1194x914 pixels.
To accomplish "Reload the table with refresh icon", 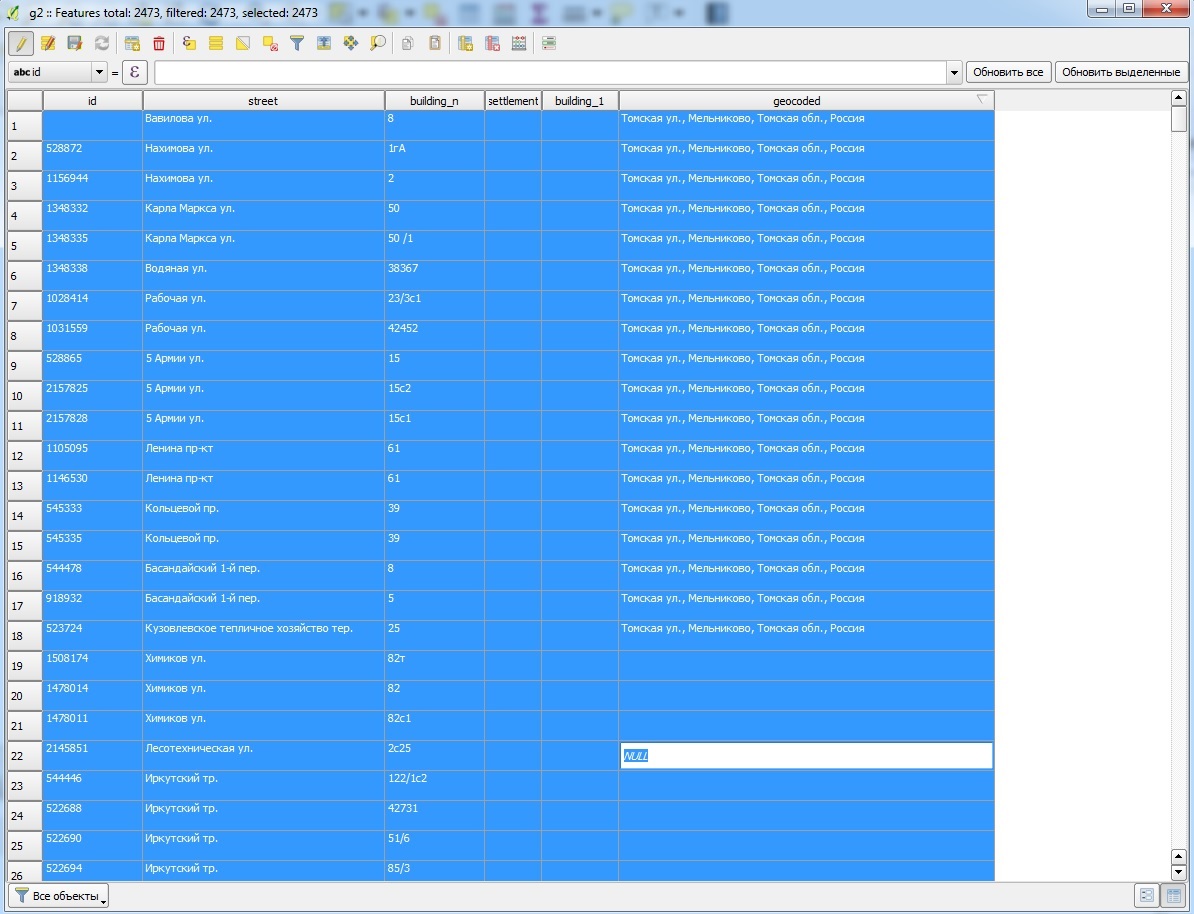I will pyautogui.click(x=101, y=43).
